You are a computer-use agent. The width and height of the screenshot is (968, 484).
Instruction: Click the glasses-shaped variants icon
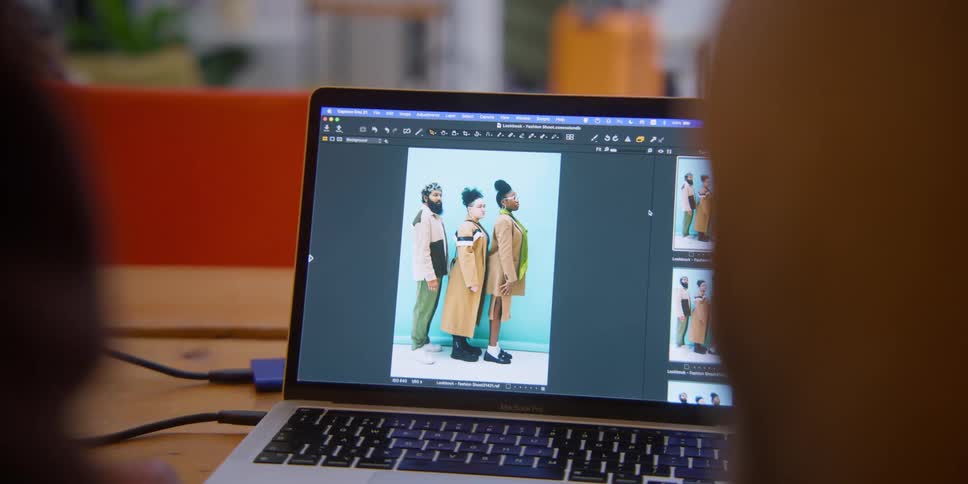click(407, 131)
